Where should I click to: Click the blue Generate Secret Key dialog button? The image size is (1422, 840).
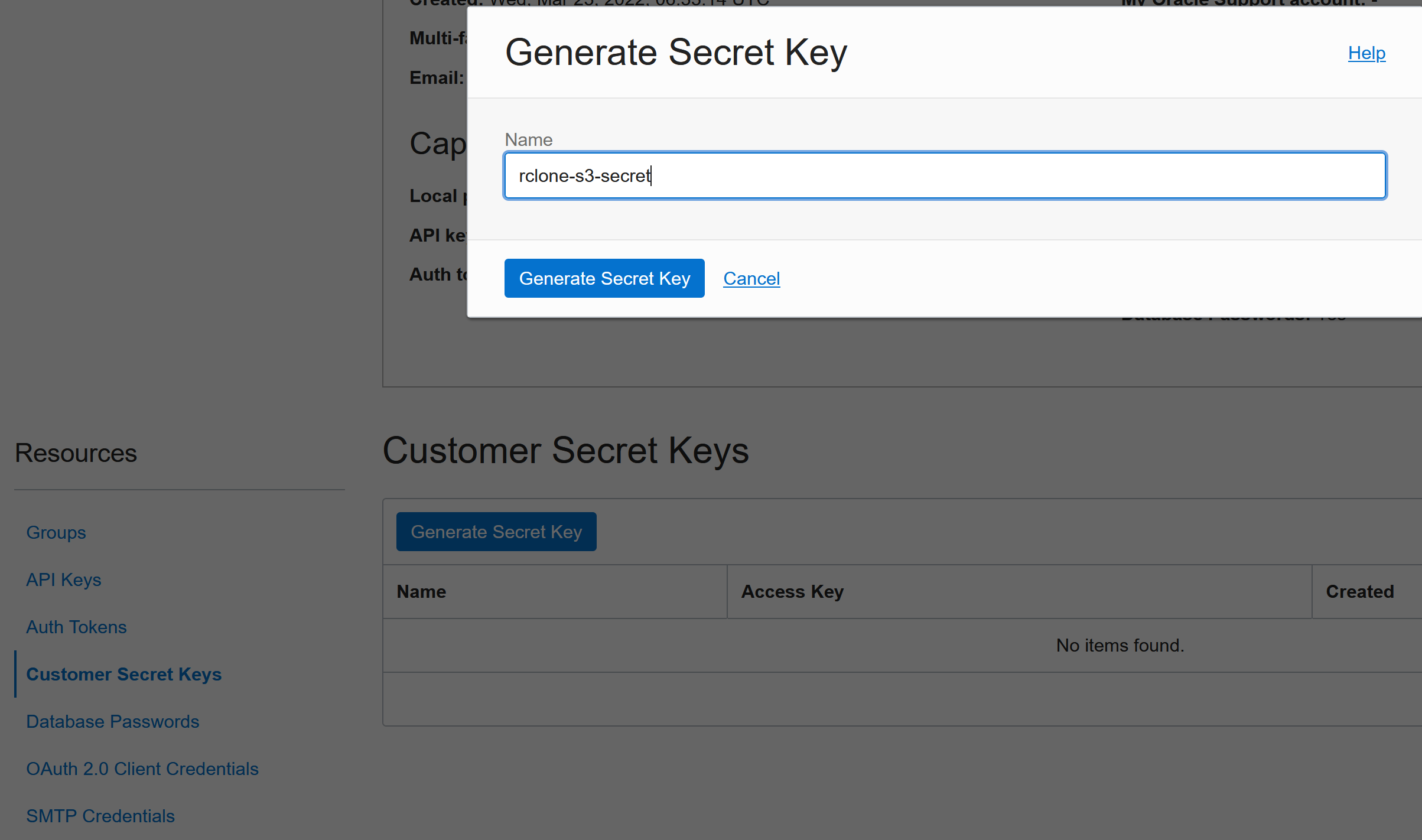tap(604, 278)
